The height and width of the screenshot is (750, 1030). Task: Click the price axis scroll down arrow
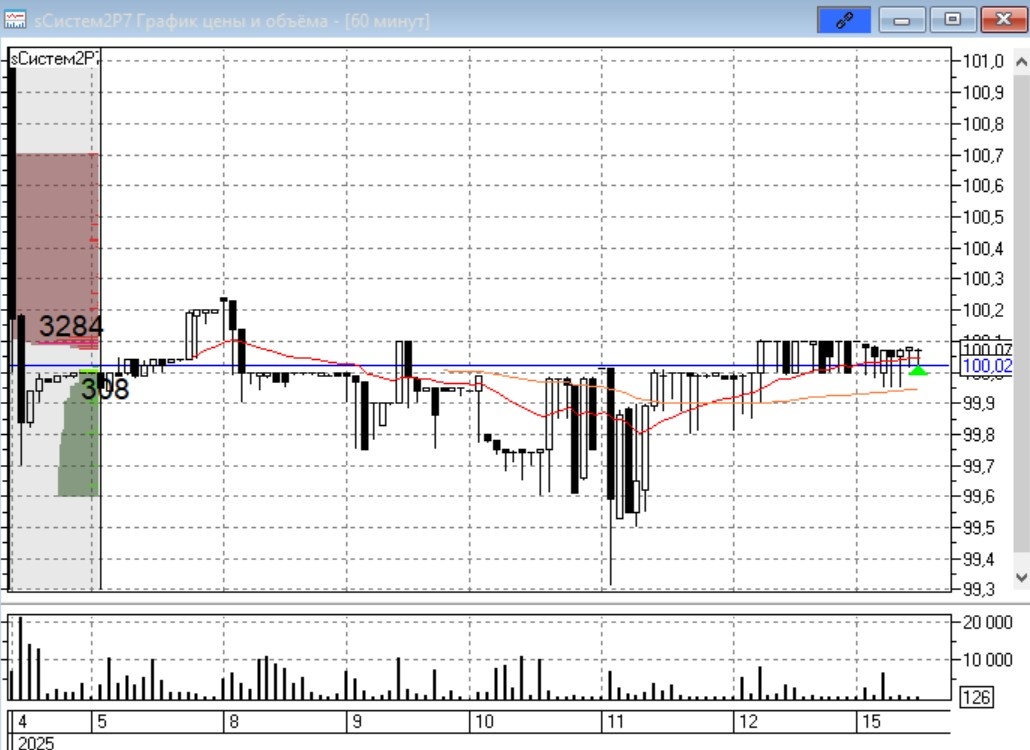tap(1021, 577)
